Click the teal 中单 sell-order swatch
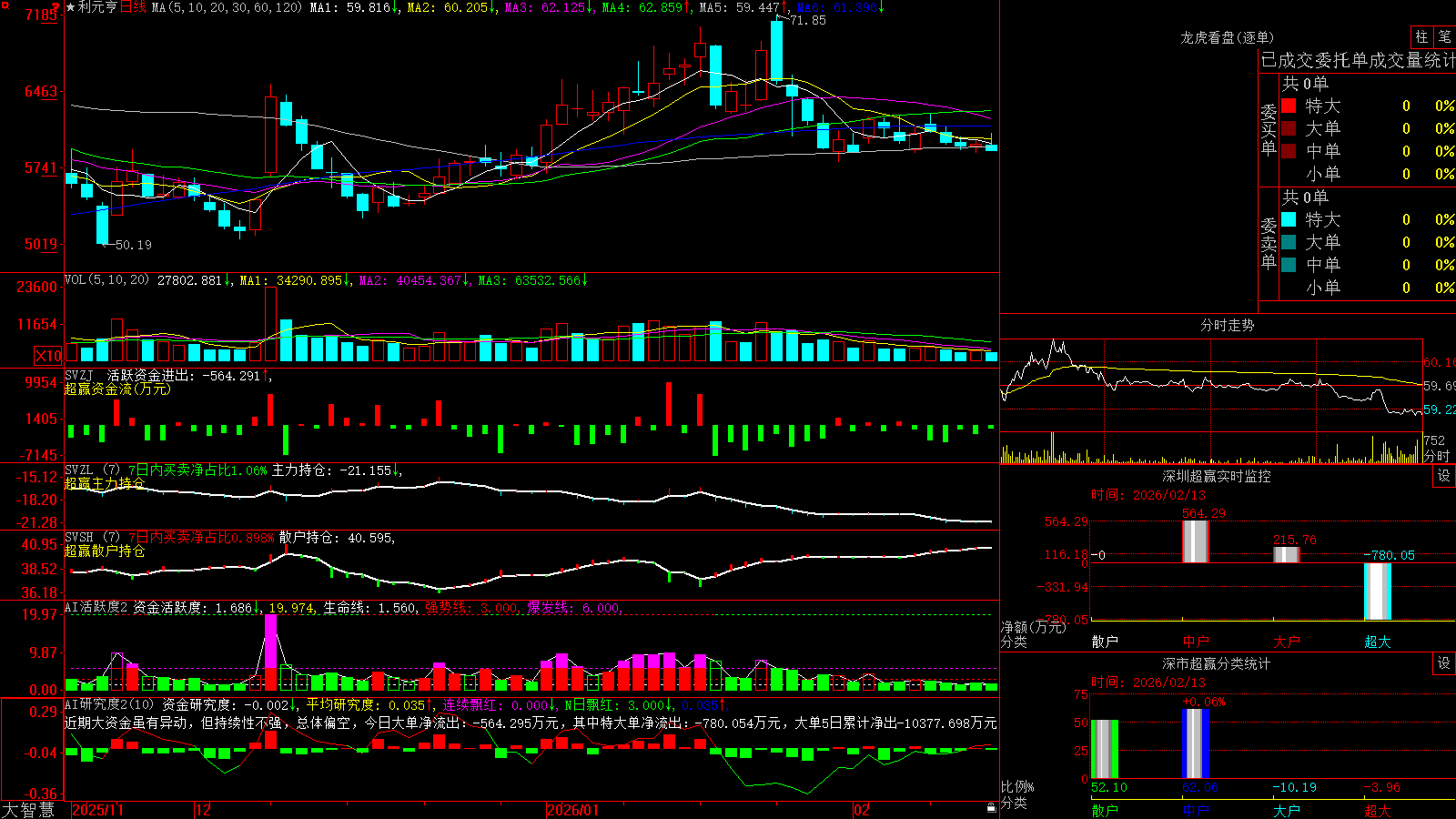This screenshot has height=819, width=1456. (x=1289, y=264)
